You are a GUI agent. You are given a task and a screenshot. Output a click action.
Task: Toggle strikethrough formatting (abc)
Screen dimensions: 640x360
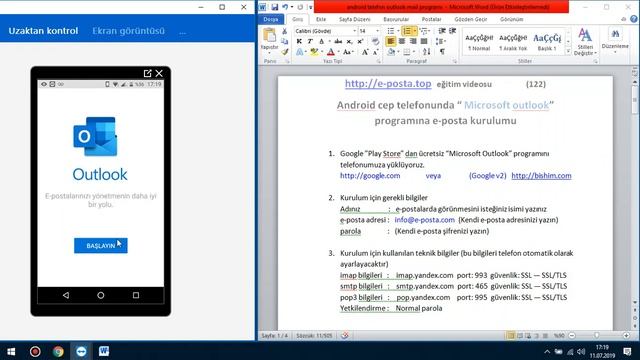(x=338, y=41)
